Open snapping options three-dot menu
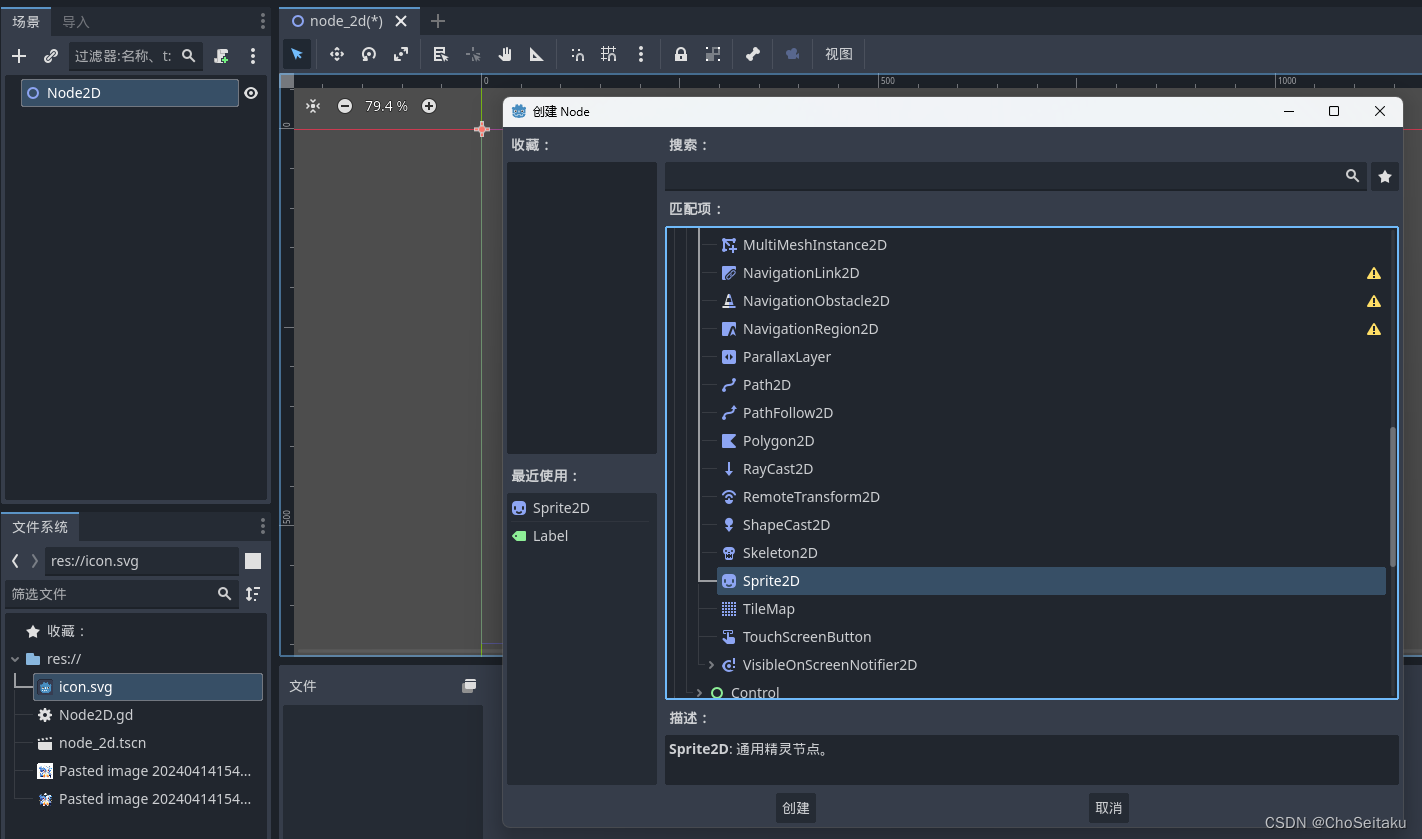1422x839 pixels. pos(641,54)
